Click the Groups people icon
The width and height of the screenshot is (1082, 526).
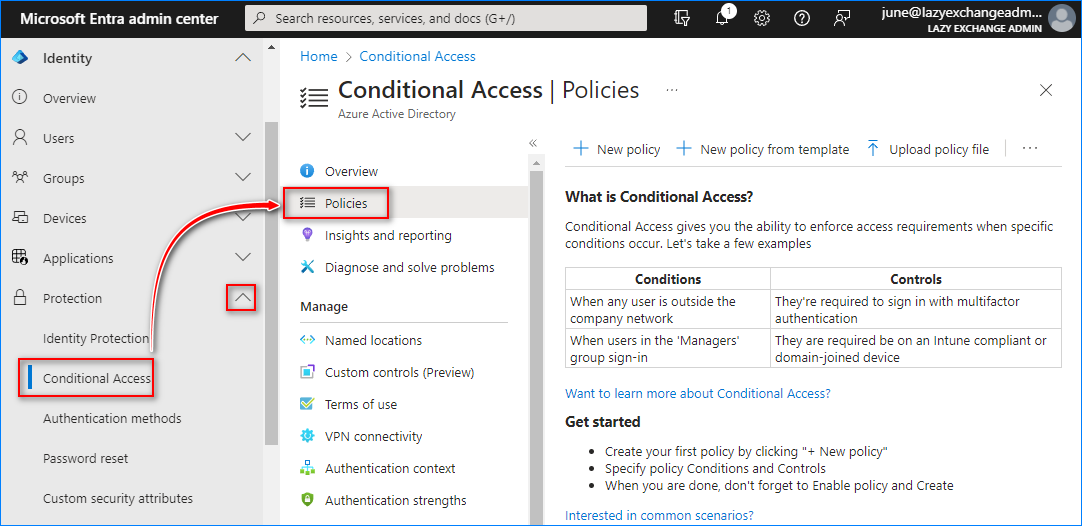pos(20,177)
